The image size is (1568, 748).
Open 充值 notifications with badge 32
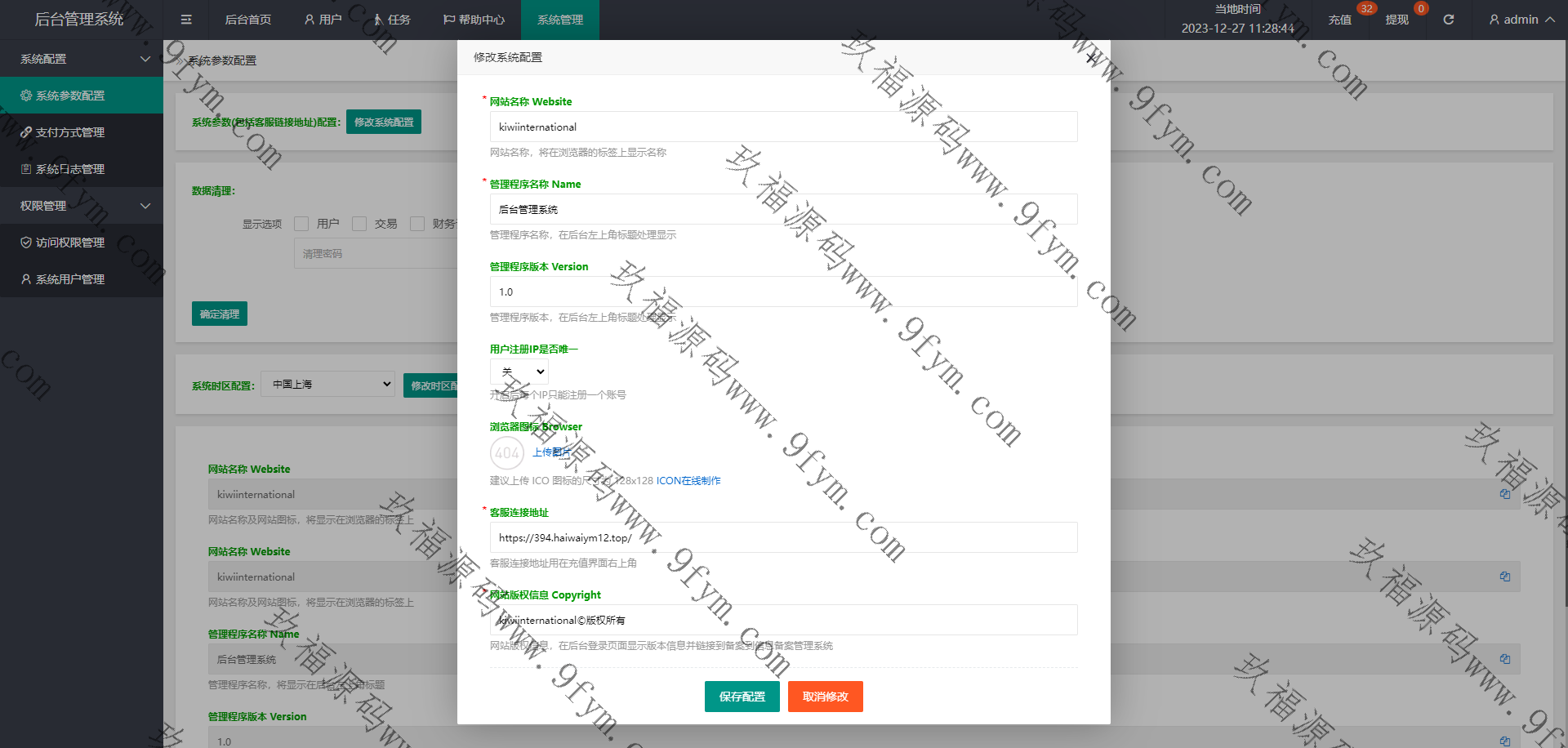point(1339,20)
